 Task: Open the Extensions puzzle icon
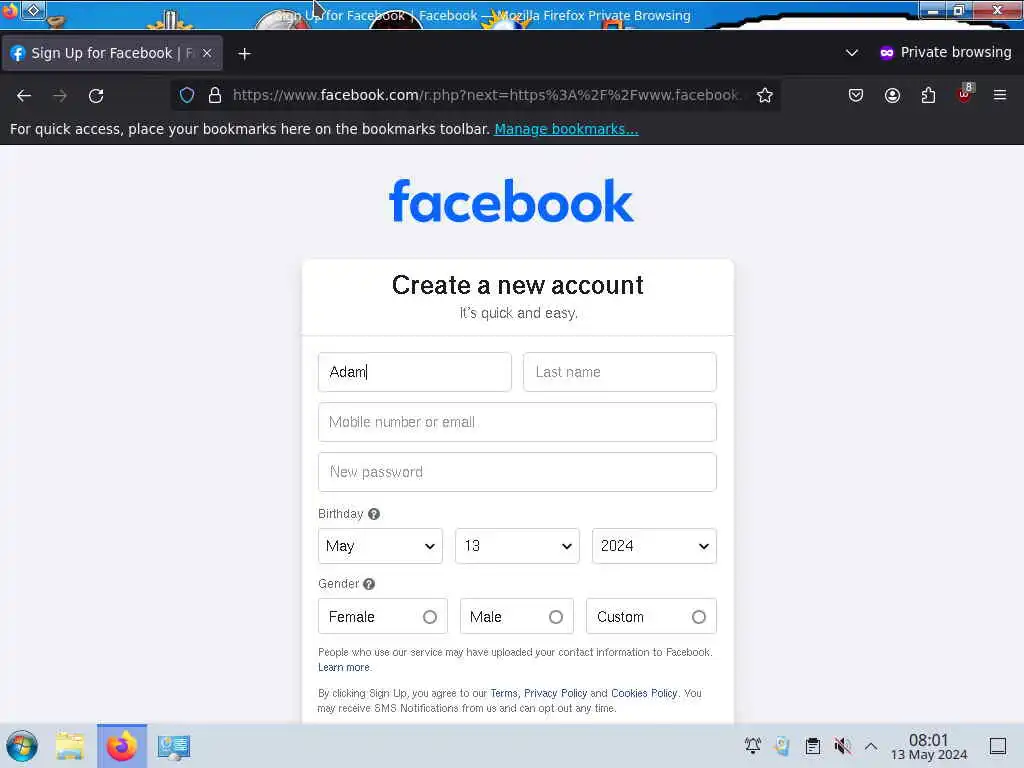coord(928,95)
